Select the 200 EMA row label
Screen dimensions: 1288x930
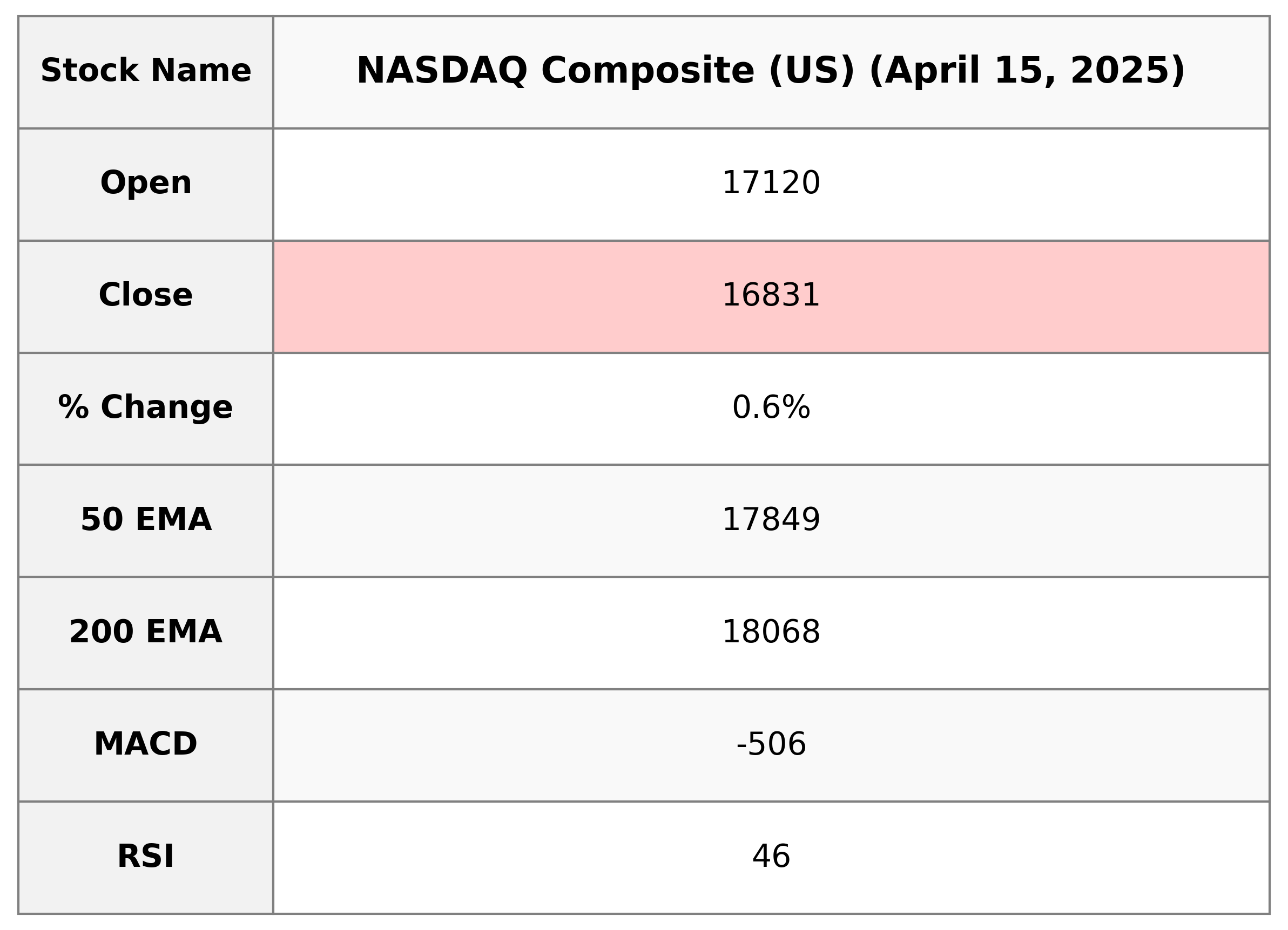tap(146, 632)
